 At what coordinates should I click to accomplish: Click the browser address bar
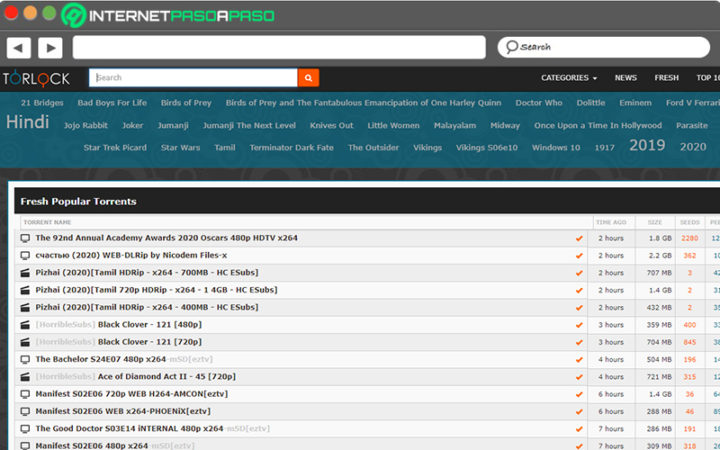279,47
